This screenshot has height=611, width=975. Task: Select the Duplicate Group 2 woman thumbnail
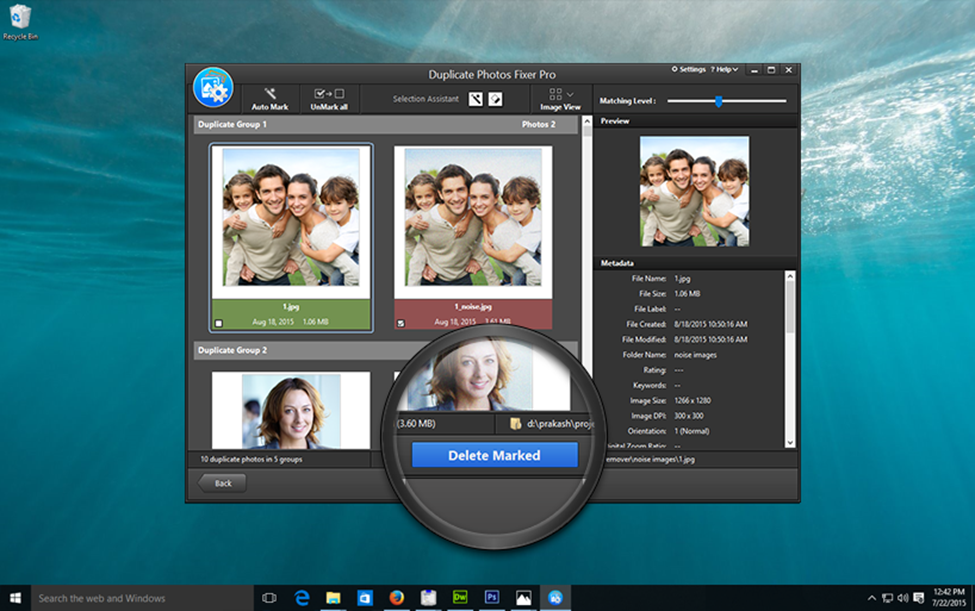coord(291,410)
